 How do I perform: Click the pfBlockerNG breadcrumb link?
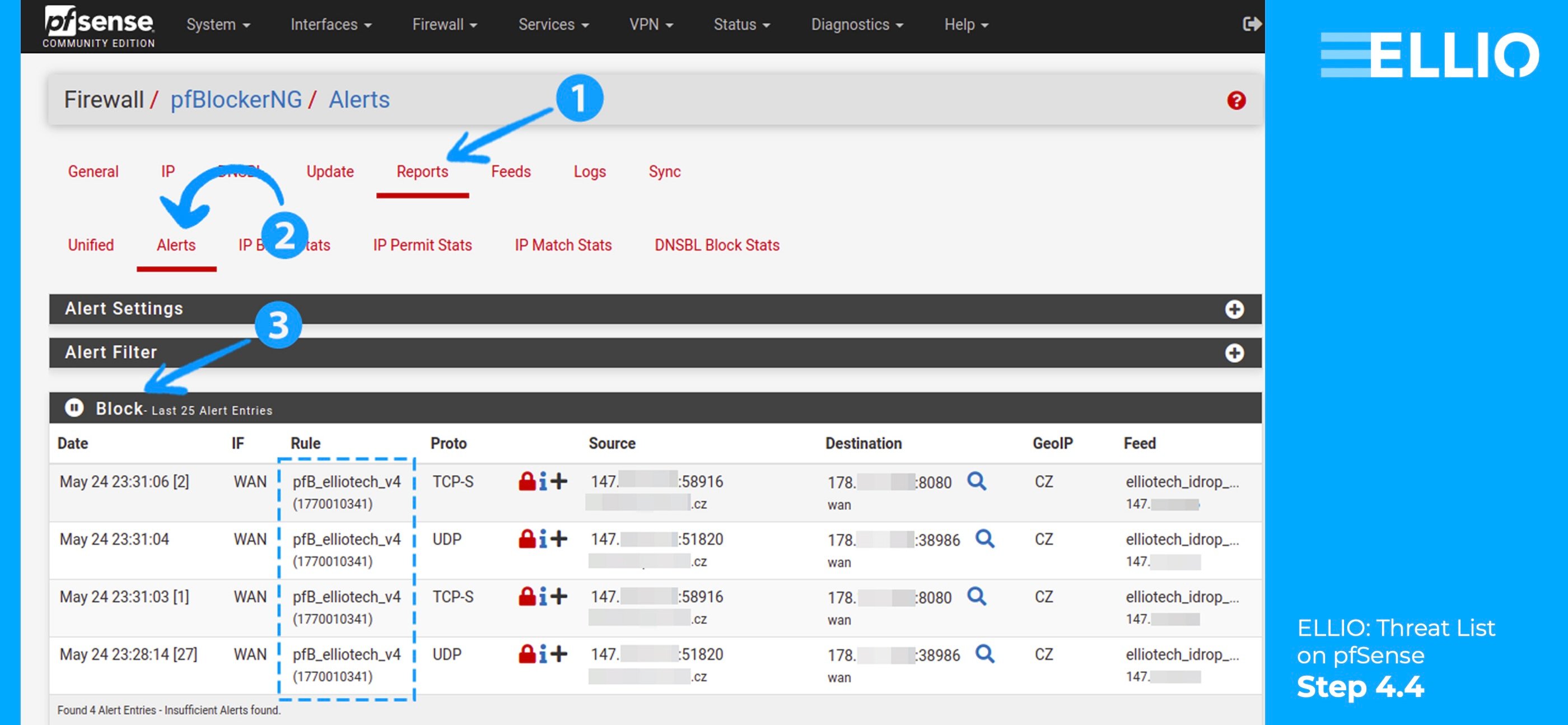point(236,99)
